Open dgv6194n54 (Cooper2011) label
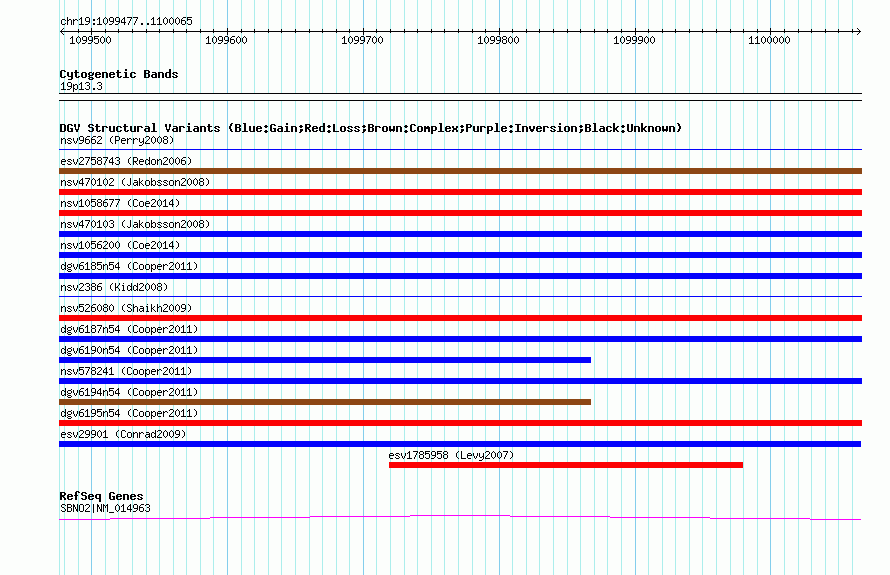Viewport: 890px width, 575px height. pyautogui.click(x=129, y=392)
